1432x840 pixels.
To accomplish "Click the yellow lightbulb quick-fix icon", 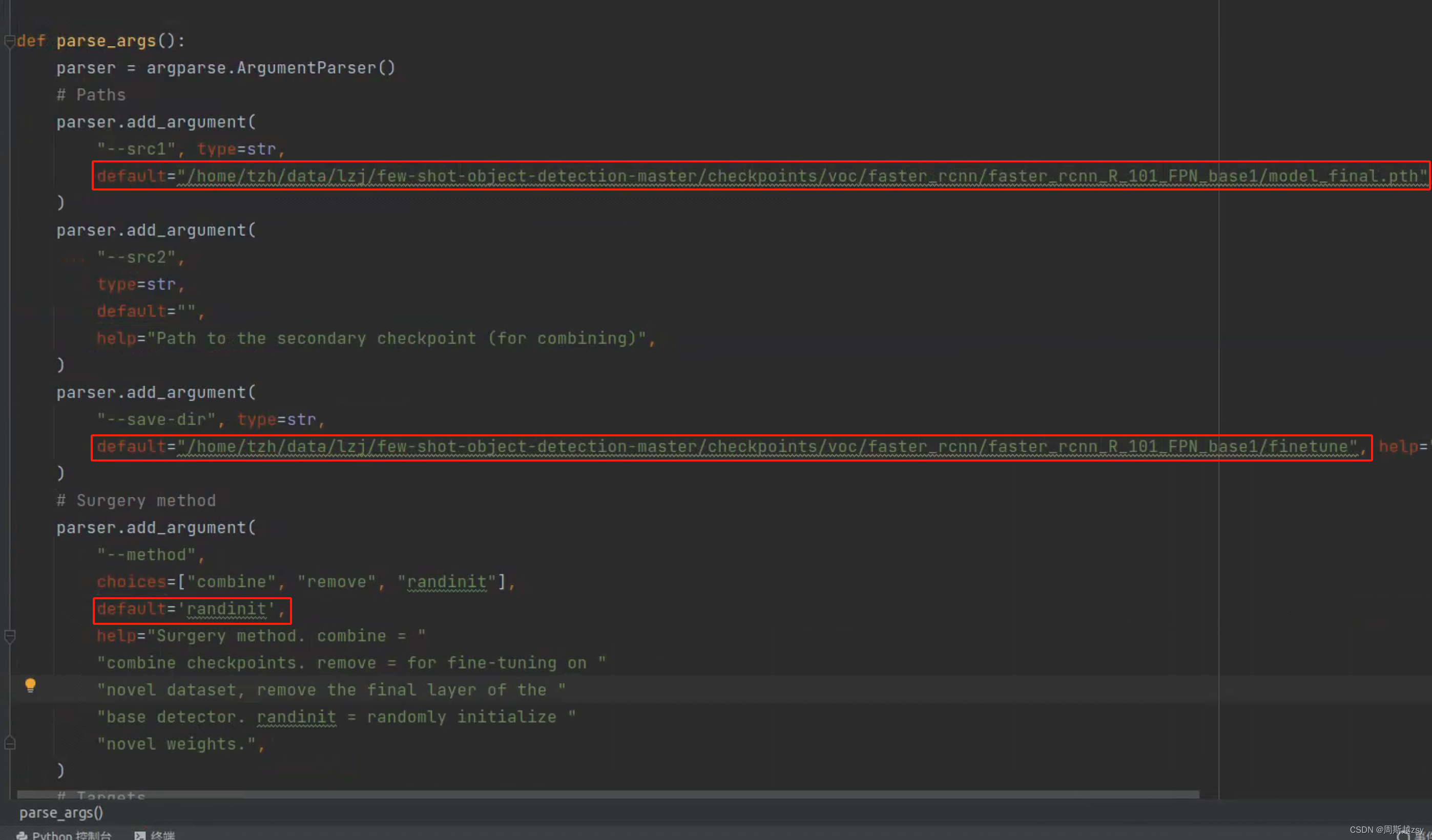I will [x=31, y=685].
